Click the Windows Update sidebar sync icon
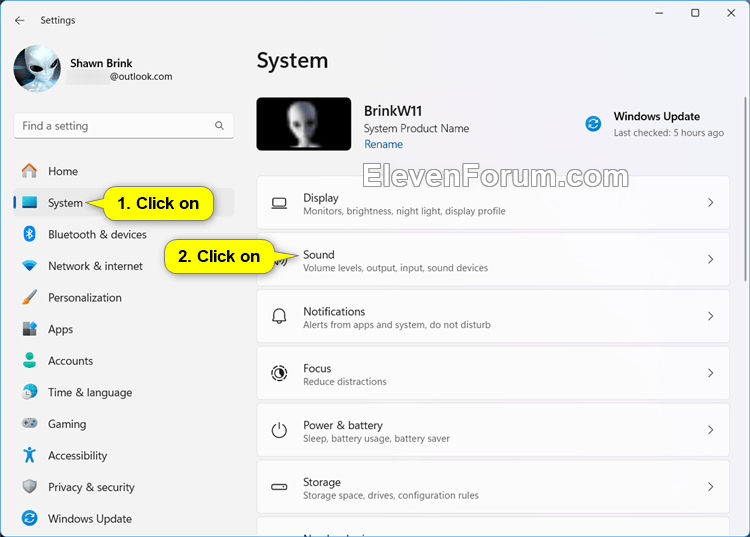This screenshot has height=537, width=750. click(29, 518)
